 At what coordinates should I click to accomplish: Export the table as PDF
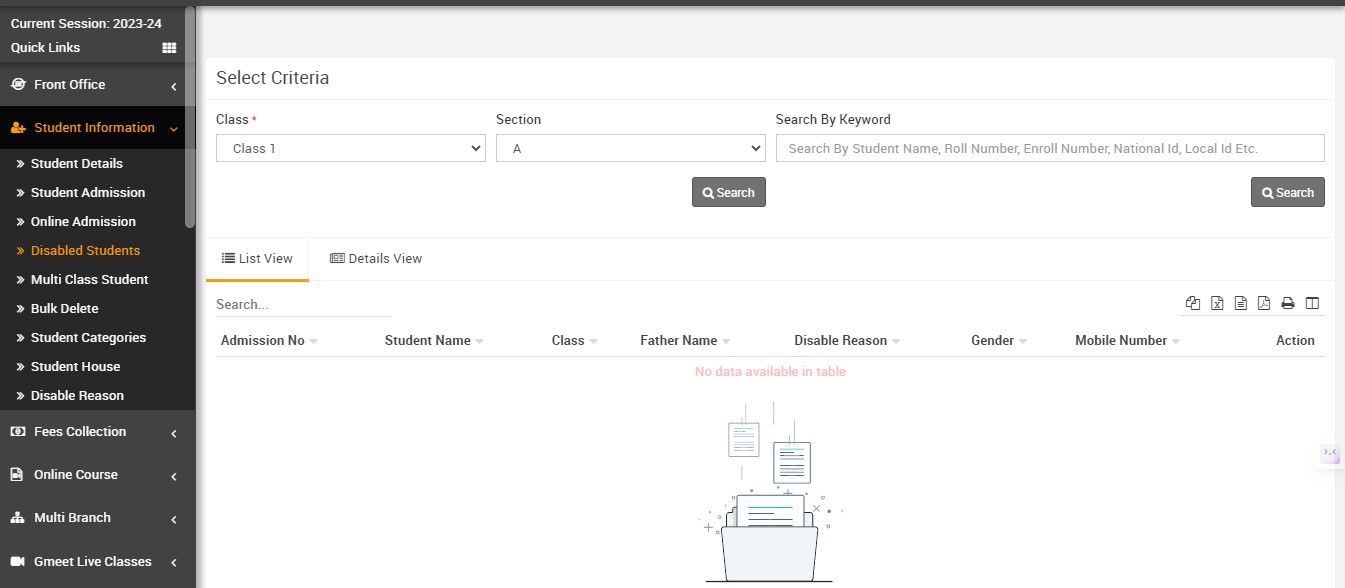point(1264,304)
